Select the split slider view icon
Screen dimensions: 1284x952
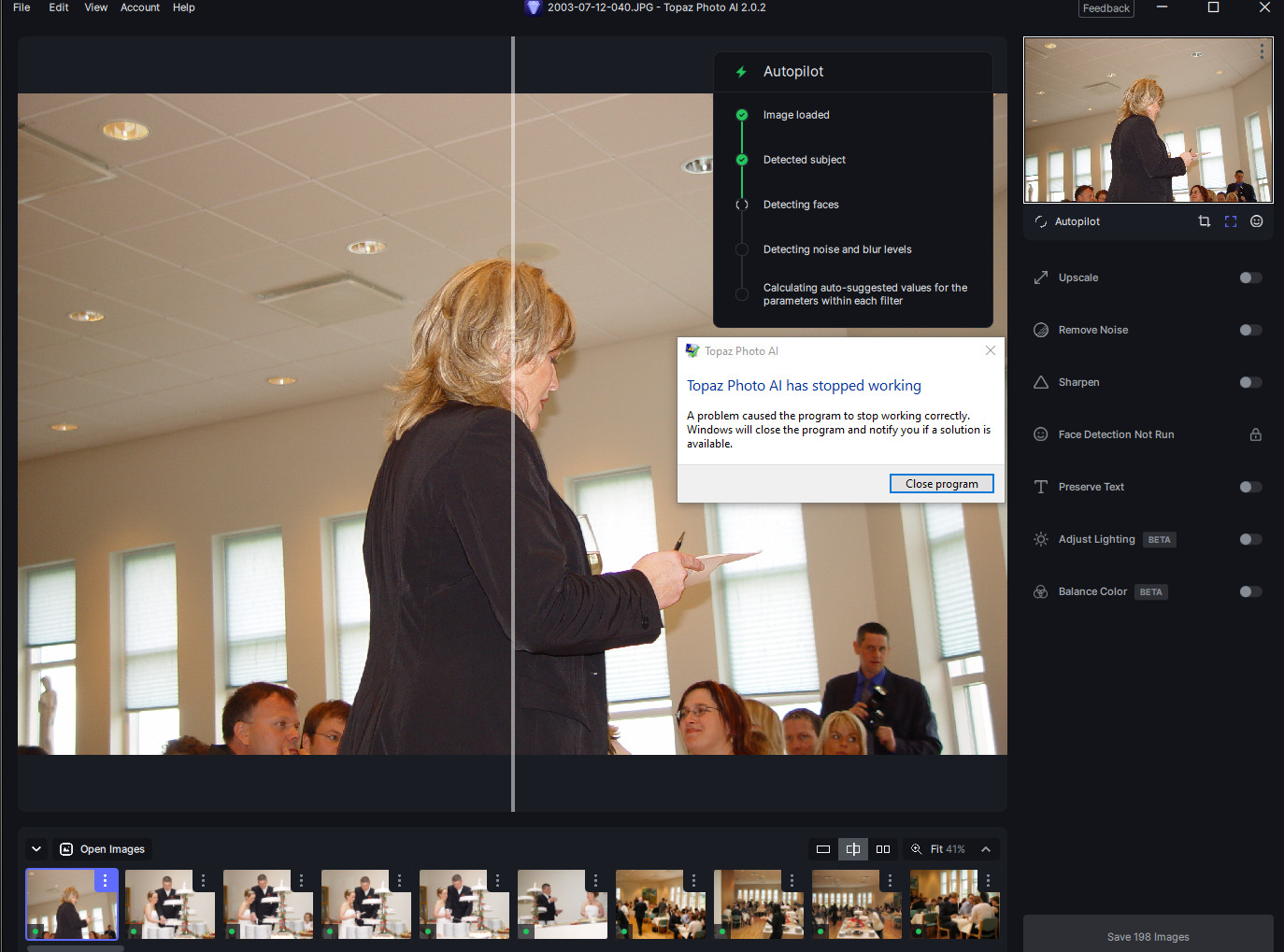click(x=853, y=849)
